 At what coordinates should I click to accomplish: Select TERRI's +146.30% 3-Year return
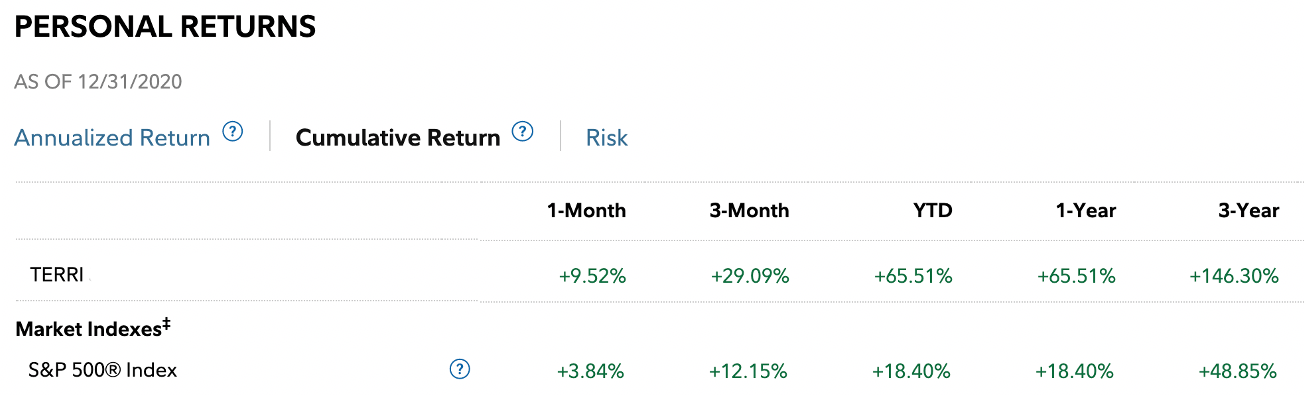1234,276
